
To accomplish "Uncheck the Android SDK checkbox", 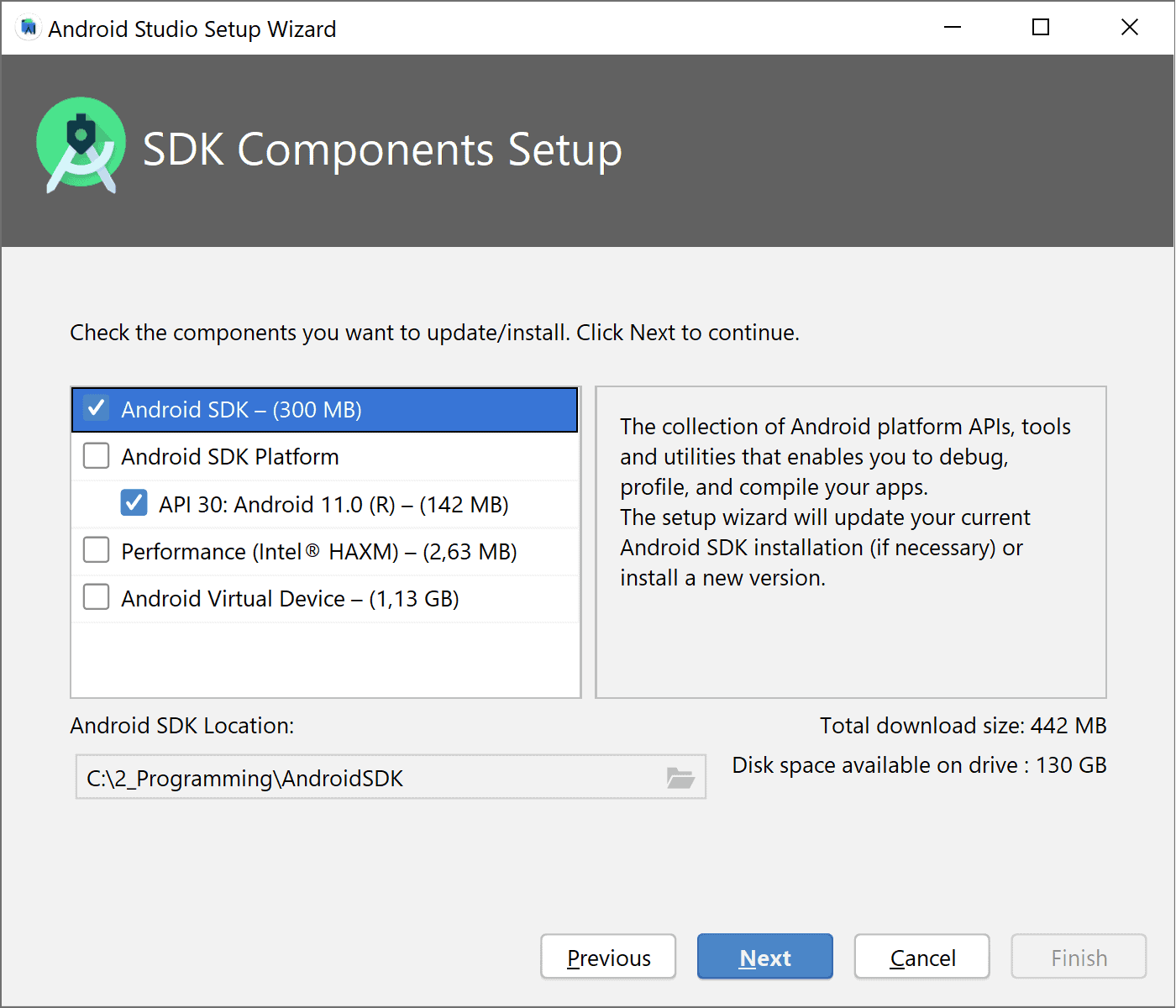I will 97,409.
